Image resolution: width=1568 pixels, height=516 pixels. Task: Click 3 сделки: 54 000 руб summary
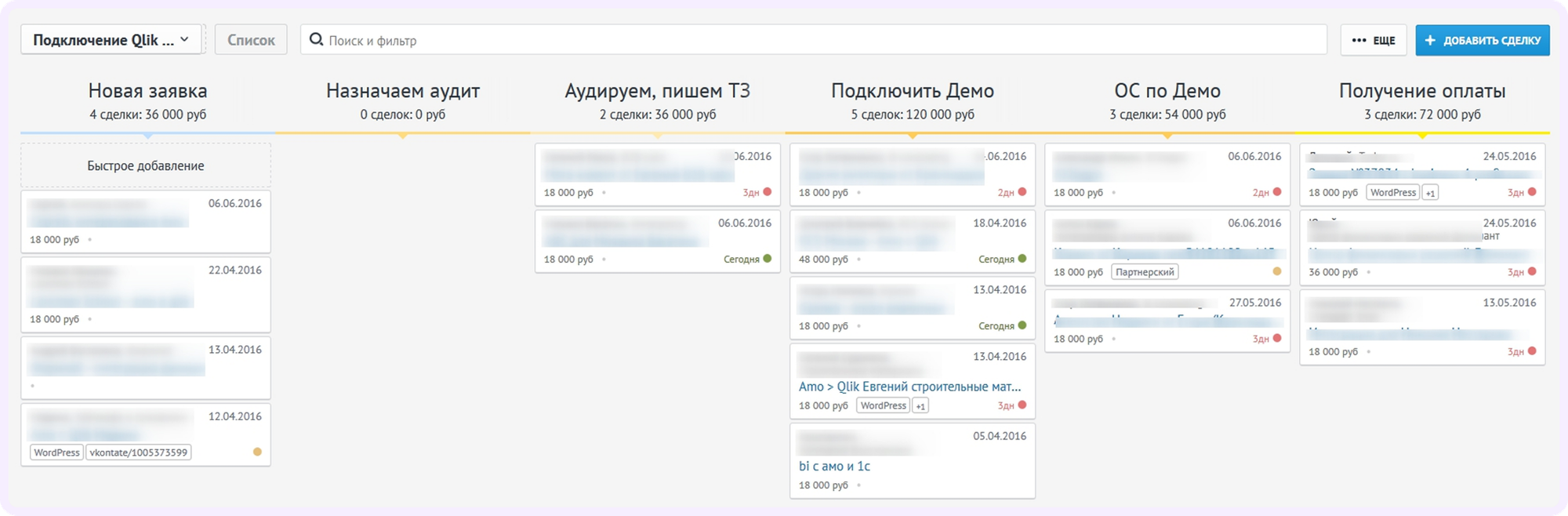[1167, 114]
